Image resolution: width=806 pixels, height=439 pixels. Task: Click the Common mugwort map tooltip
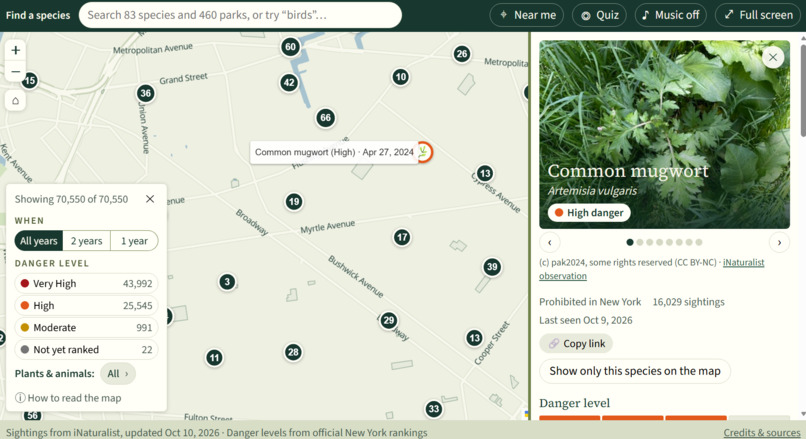[334, 152]
